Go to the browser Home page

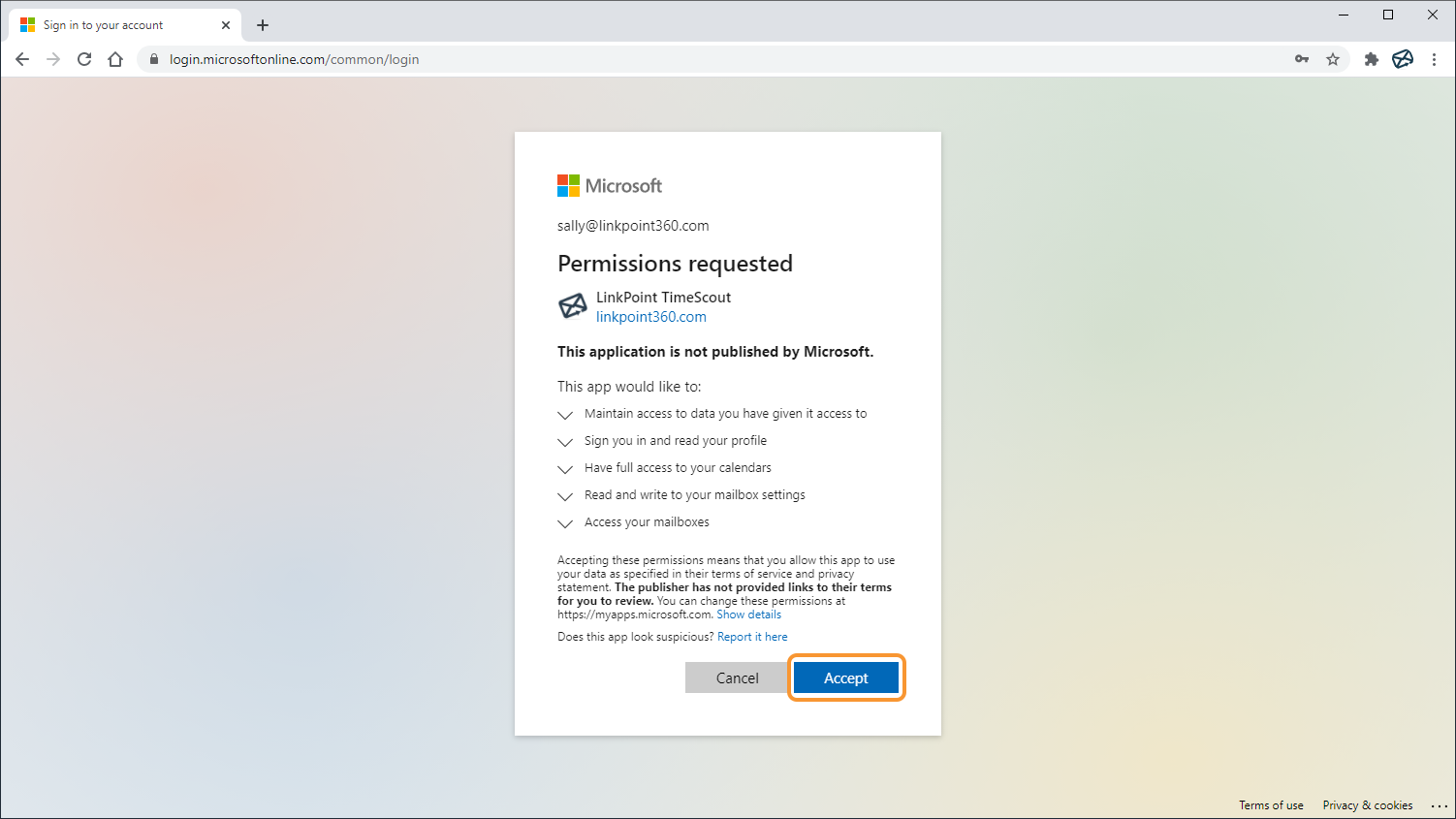115,59
